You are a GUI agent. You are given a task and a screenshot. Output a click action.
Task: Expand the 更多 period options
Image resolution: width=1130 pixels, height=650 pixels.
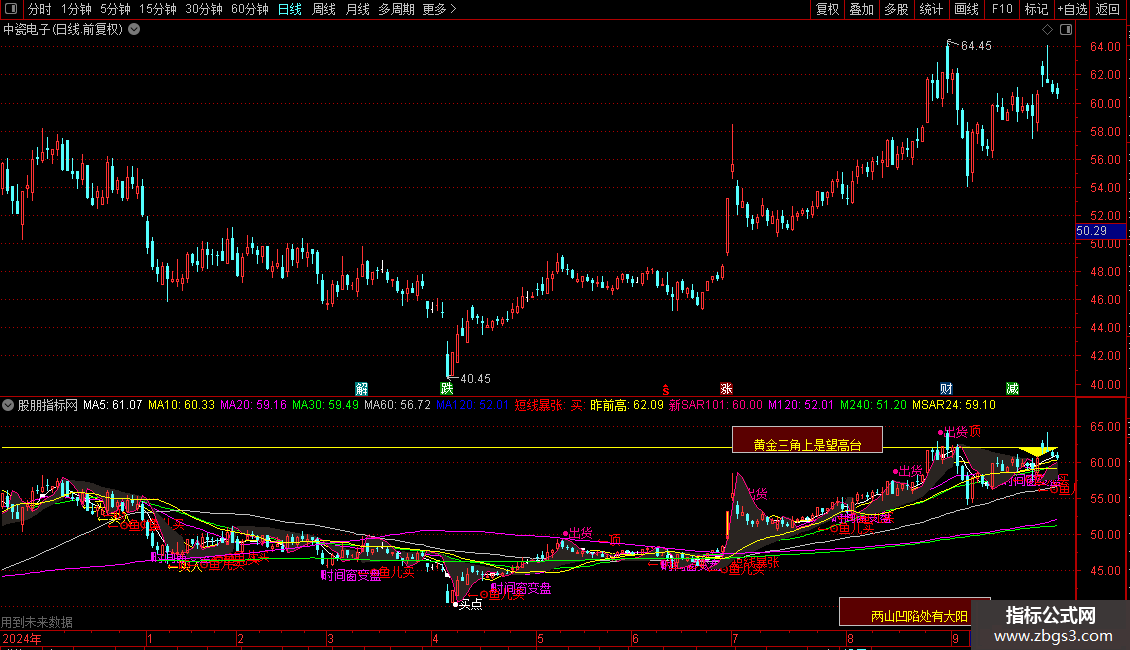click(x=440, y=9)
